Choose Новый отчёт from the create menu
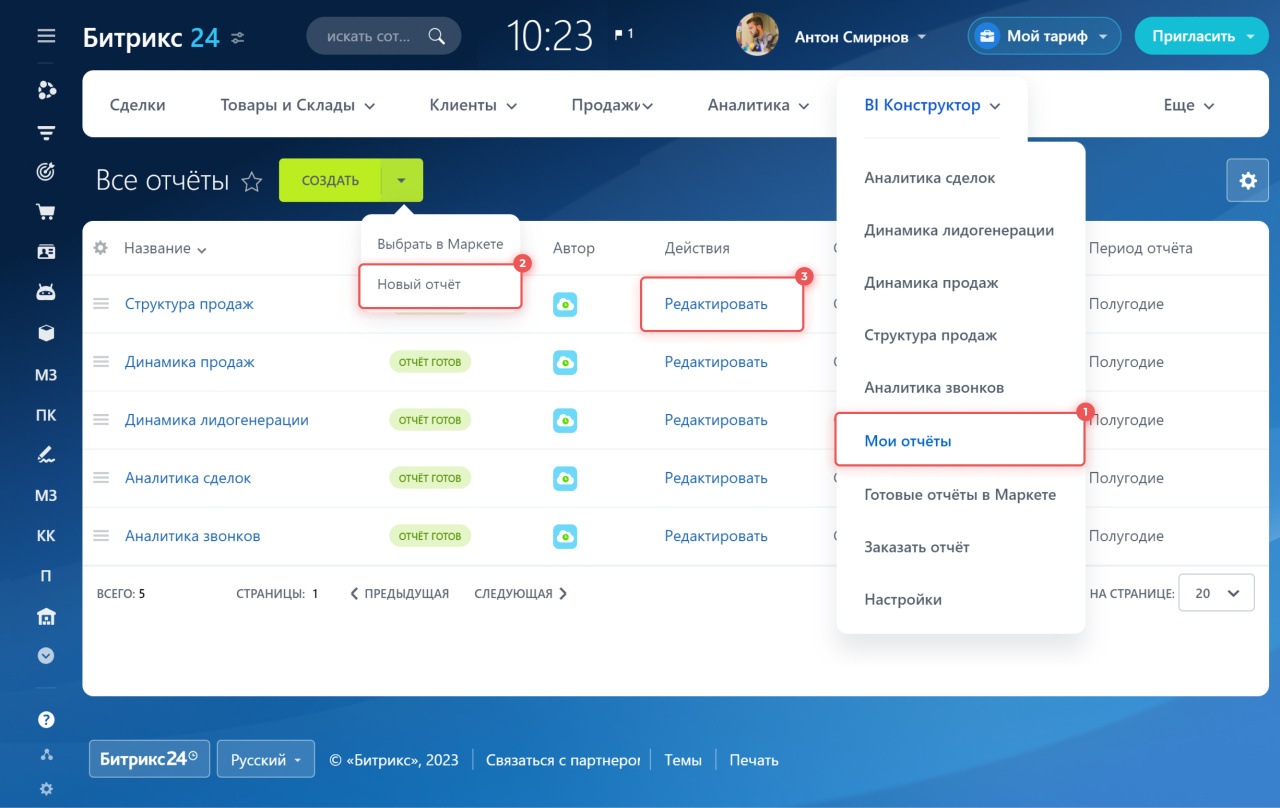 tap(419, 284)
